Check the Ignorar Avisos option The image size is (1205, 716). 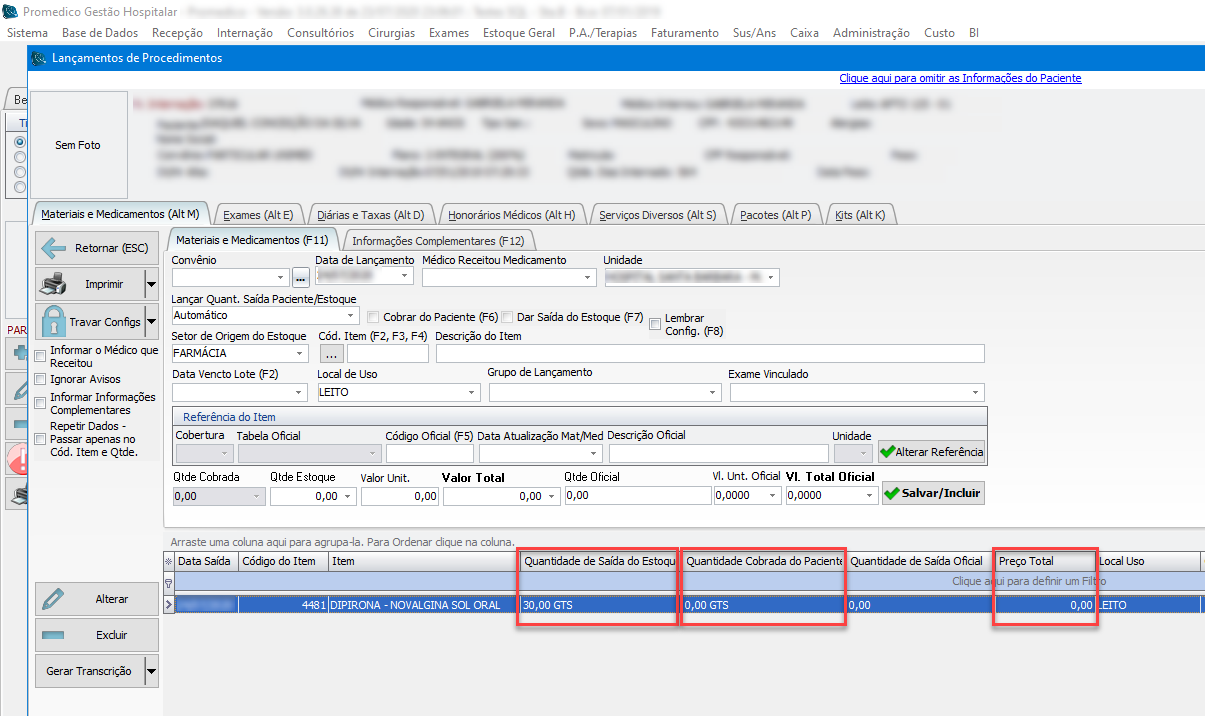tap(41, 379)
